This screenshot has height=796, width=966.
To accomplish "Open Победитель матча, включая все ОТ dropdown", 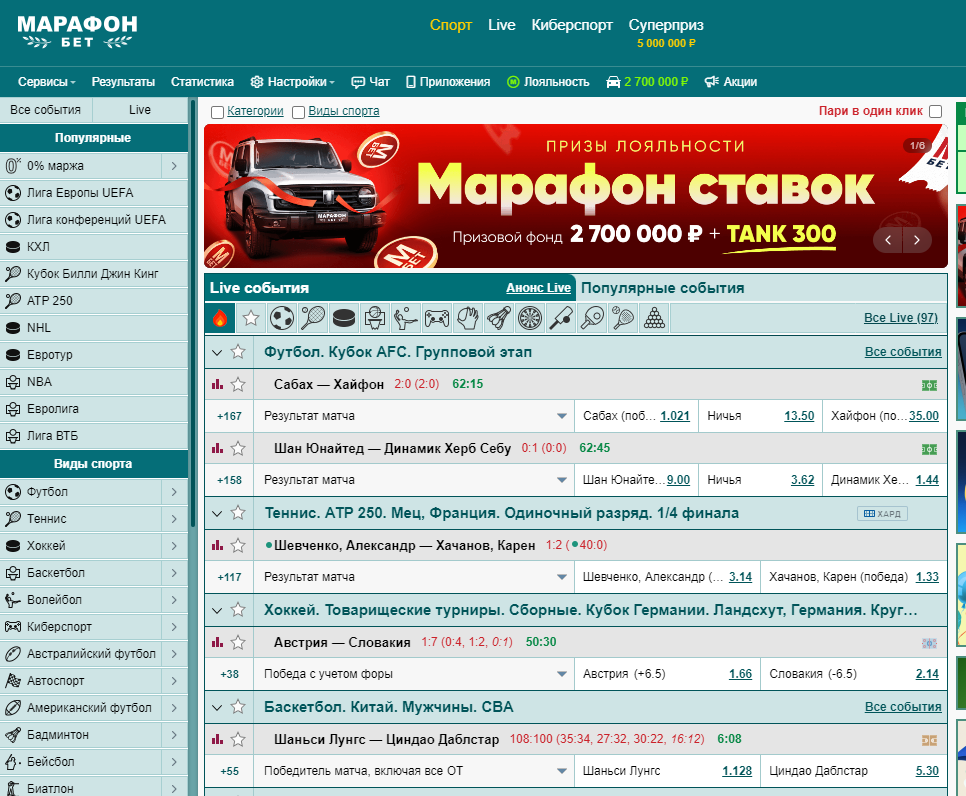I will coord(562,771).
